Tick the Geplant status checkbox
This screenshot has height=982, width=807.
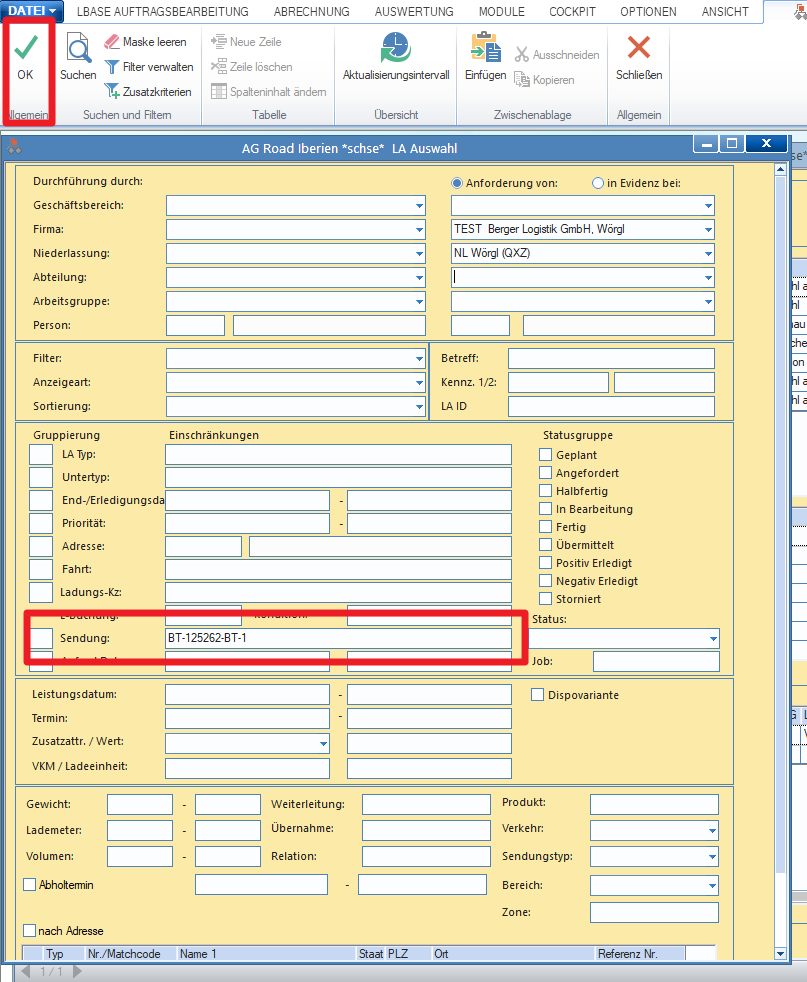click(546, 455)
